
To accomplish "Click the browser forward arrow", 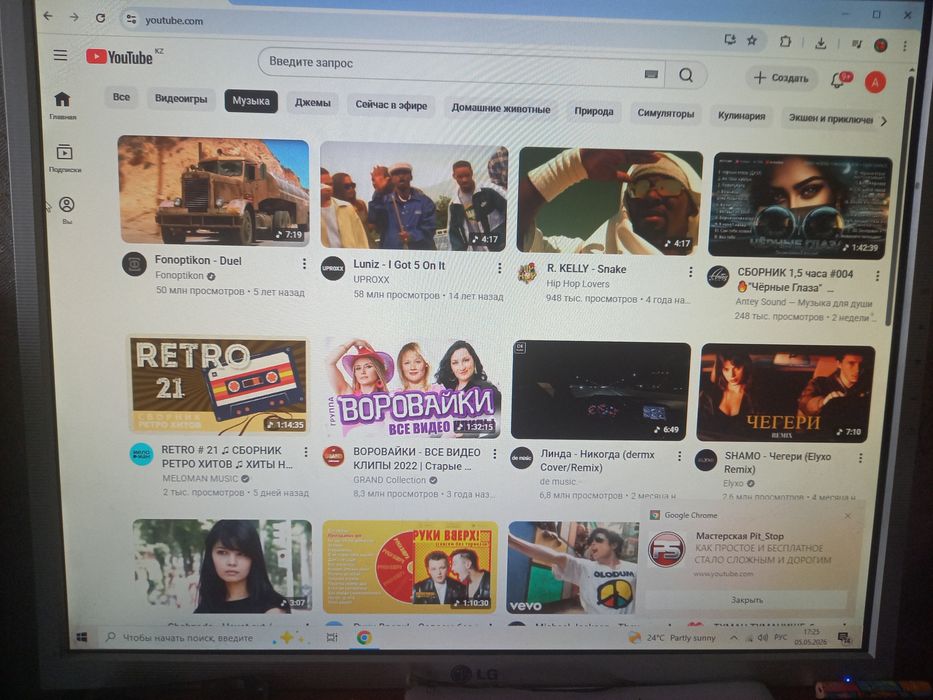I will [x=74, y=17].
